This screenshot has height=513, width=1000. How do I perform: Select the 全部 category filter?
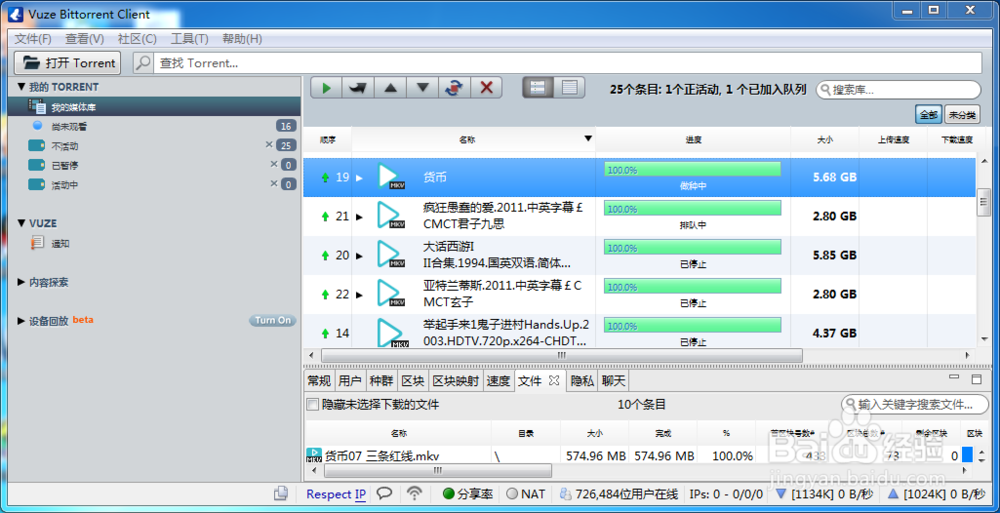929,115
